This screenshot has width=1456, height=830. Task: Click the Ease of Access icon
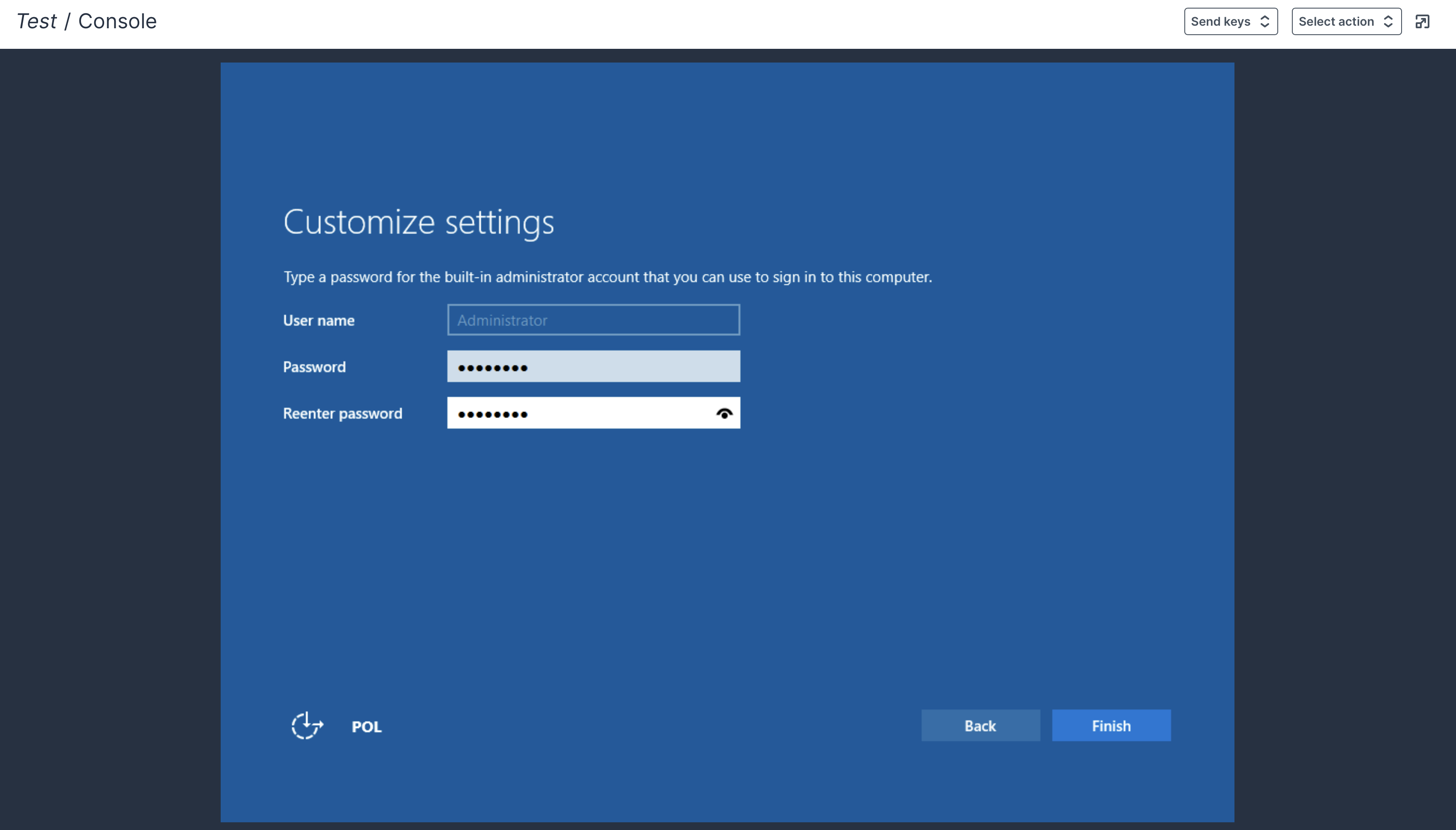coord(307,726)
